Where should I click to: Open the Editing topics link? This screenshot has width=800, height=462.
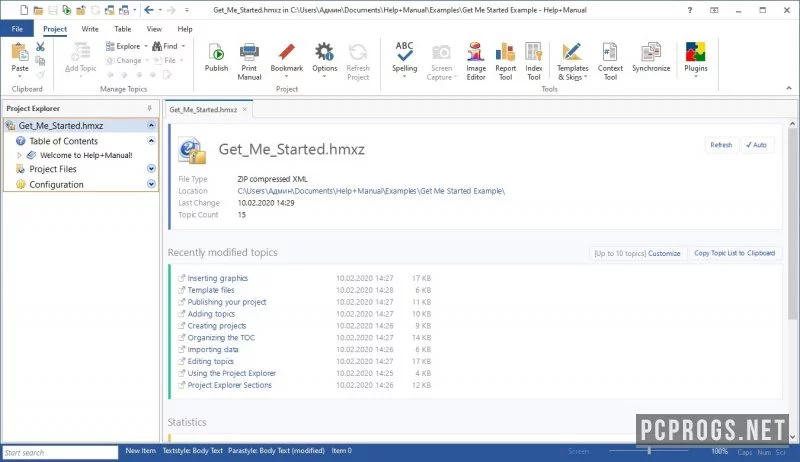coord(210,361)
